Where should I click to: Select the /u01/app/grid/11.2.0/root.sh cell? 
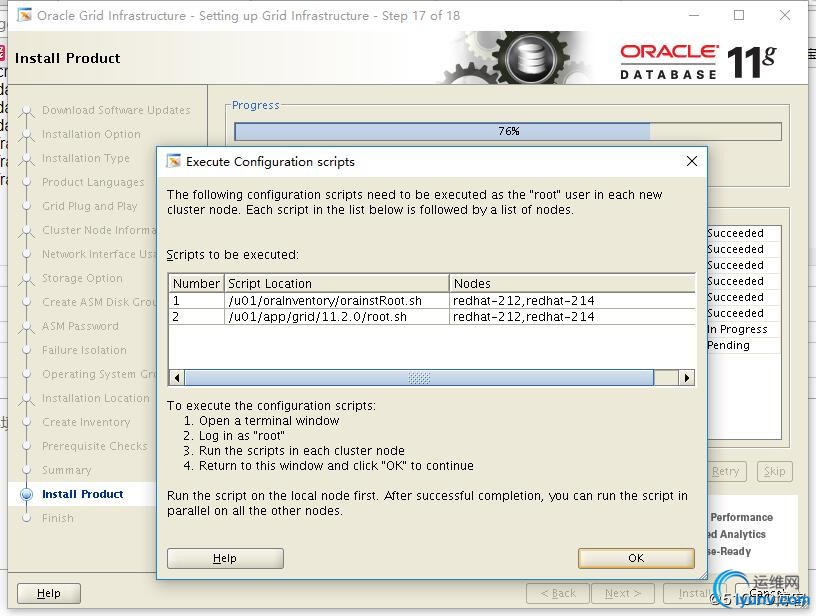click(337, 317)
